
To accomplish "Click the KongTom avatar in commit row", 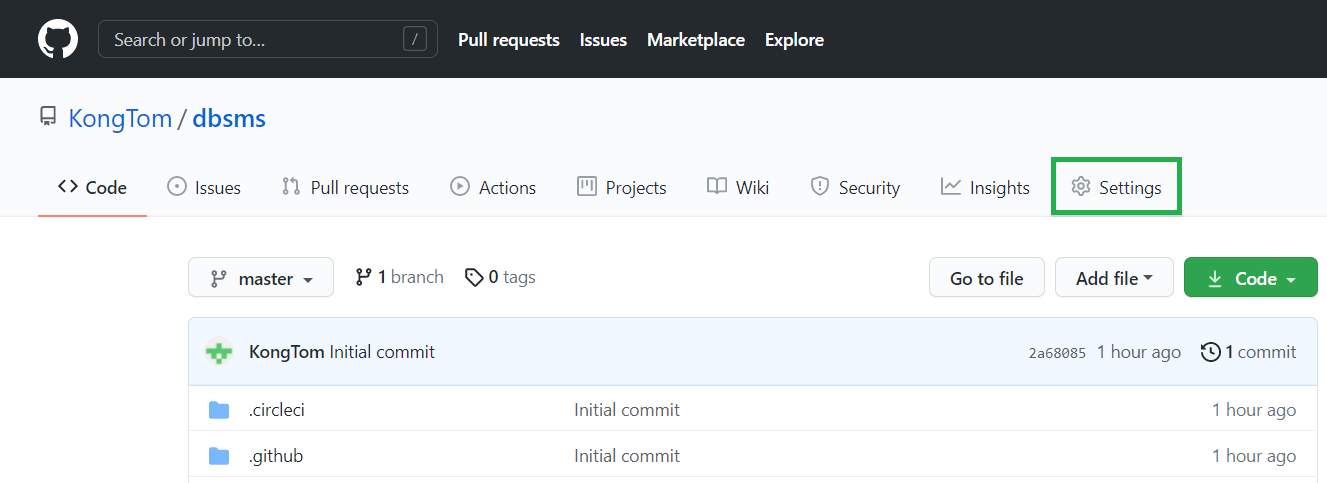I will pos(219,352).
